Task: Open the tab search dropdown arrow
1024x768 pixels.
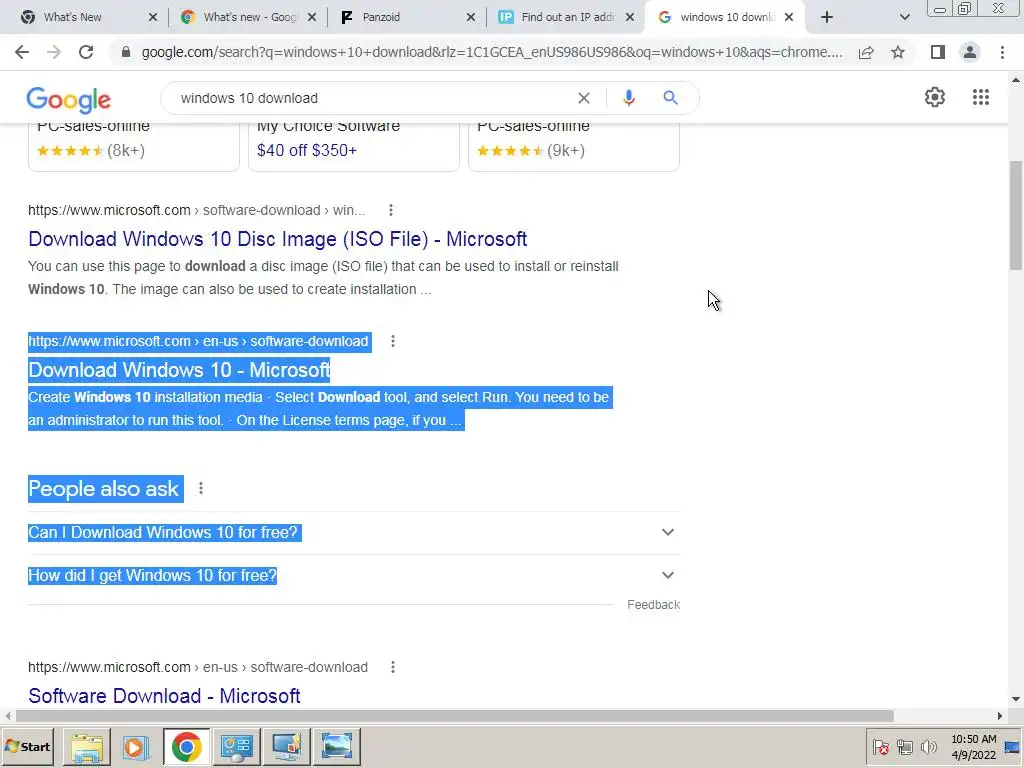Action: (904, 17)
